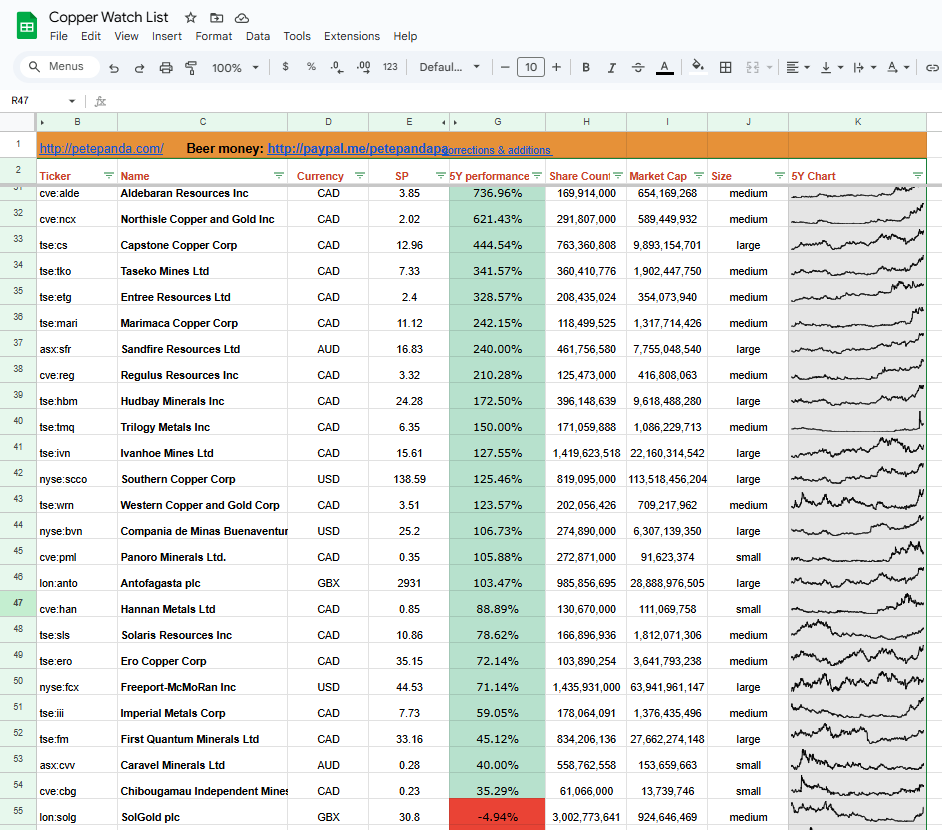Toggle bold formatting
The image size is (942, 830).
(x=586, y=67)
